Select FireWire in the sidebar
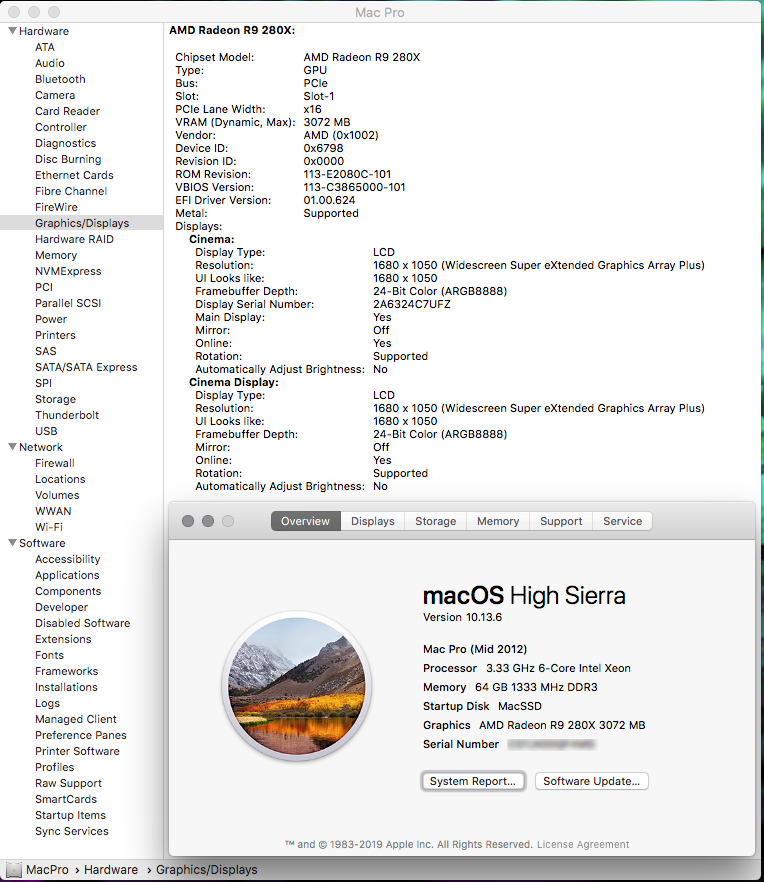This screenshot has width=764, height=882. coord(56,207)
